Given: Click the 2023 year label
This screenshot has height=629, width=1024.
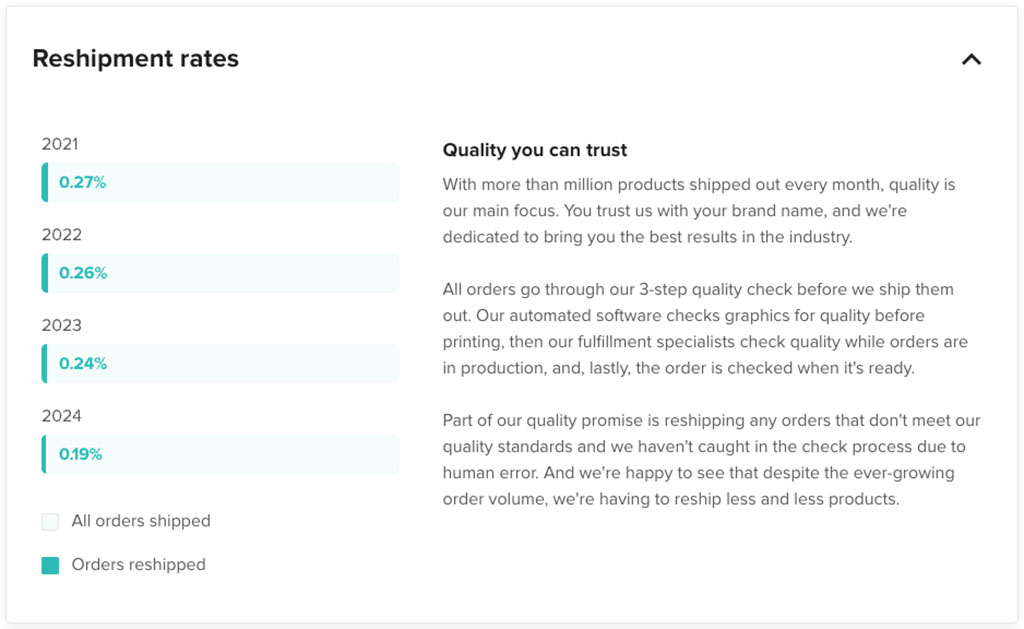Looking at the screenshot, I should tap(61, 325).
